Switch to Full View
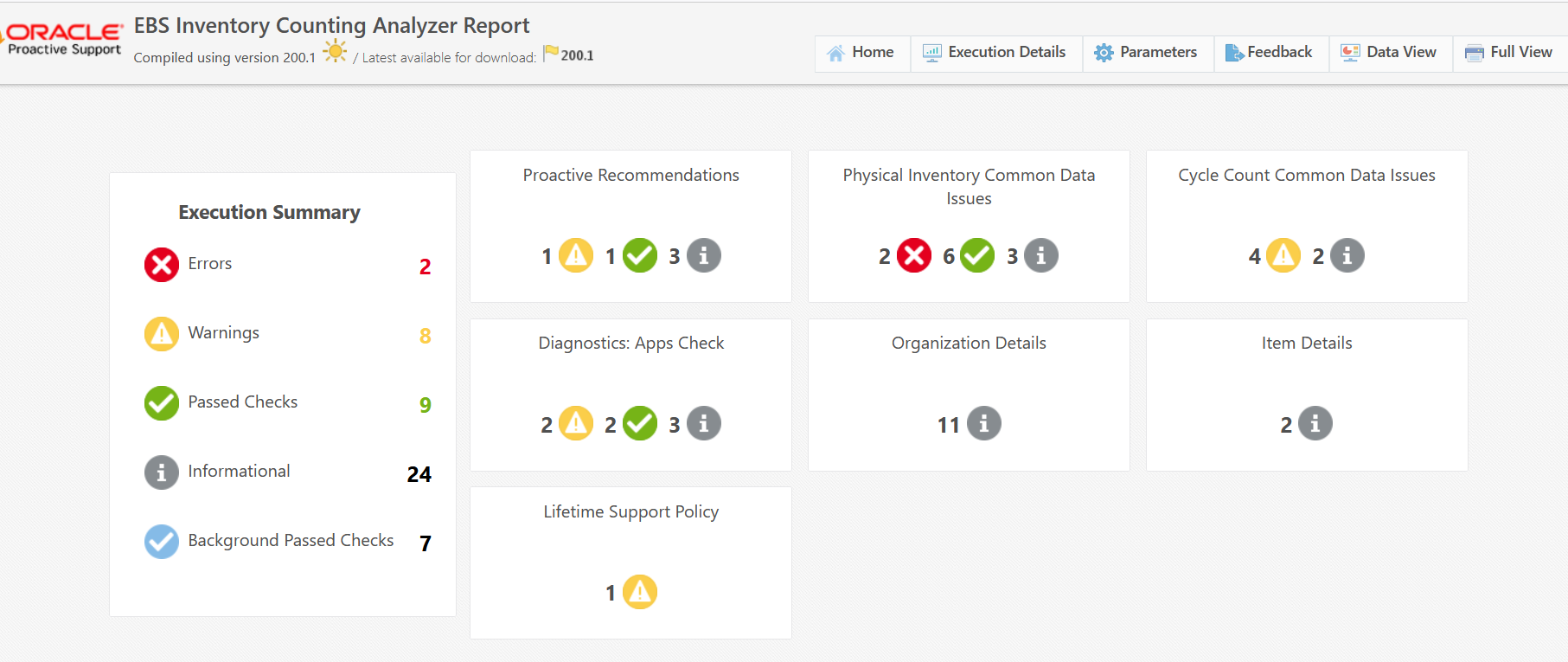1568x662 pixels. coord(1510,53)
